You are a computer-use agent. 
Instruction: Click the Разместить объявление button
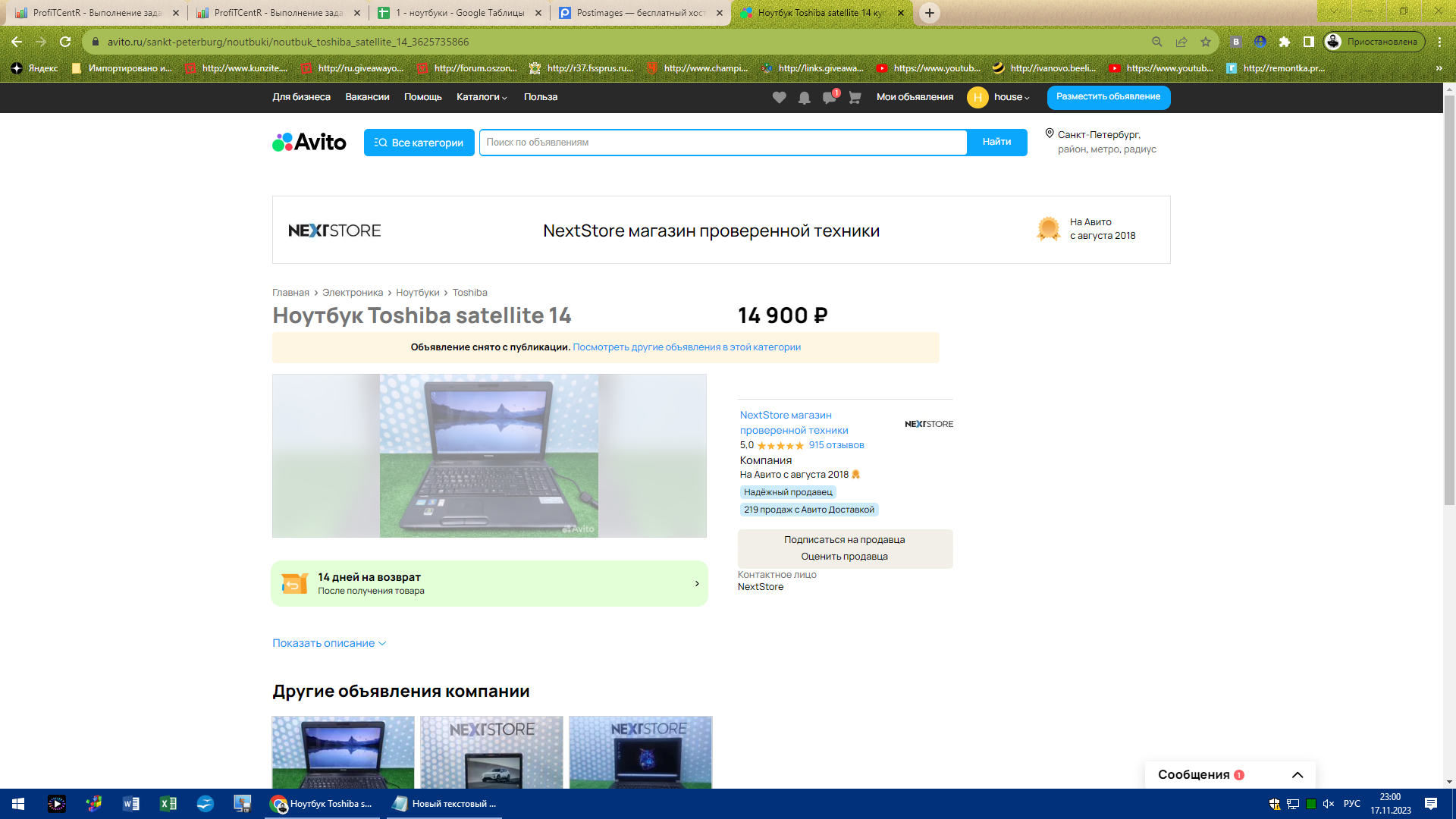tap(1108, 97)
